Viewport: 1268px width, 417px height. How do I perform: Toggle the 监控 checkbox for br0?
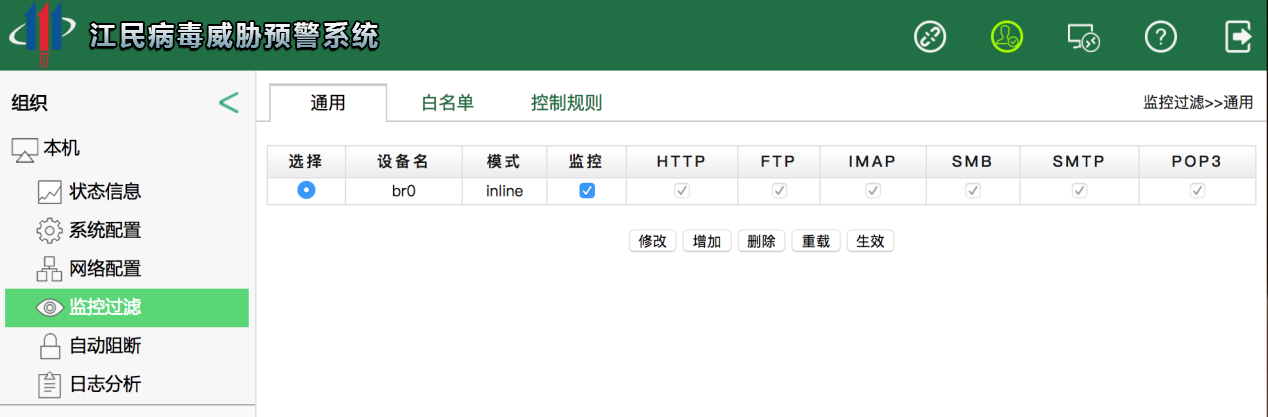tap(587, 190)
